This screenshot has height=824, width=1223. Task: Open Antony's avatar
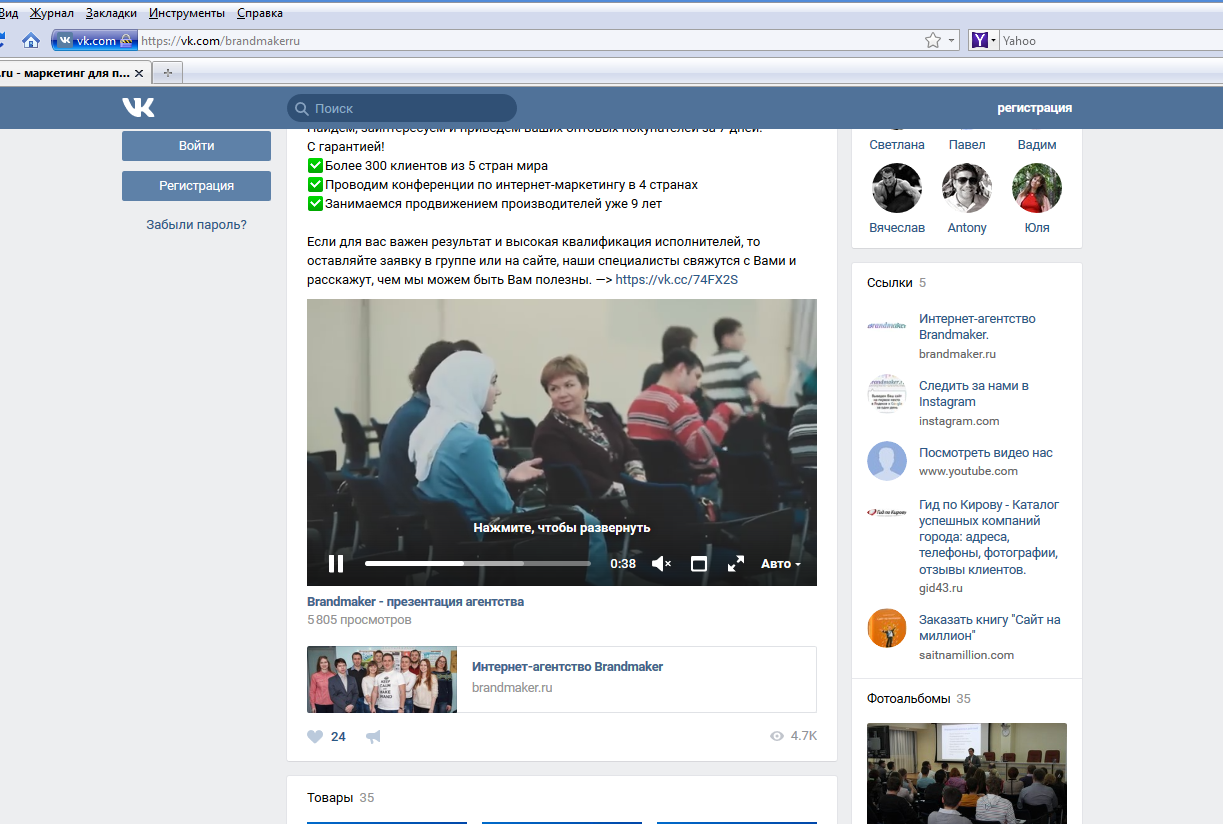click(x=967, y=188)
